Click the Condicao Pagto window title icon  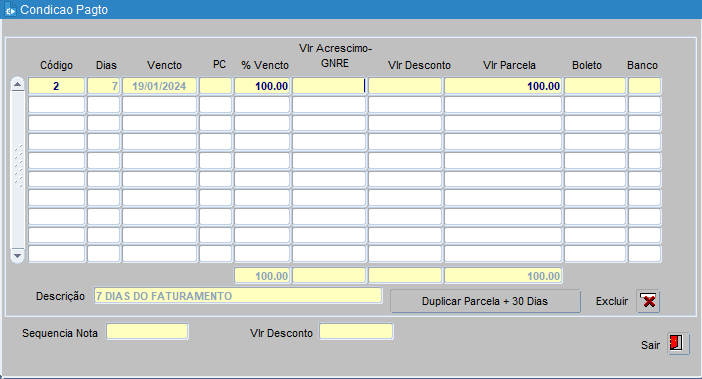pyautogui.click(x=9, y=9)
